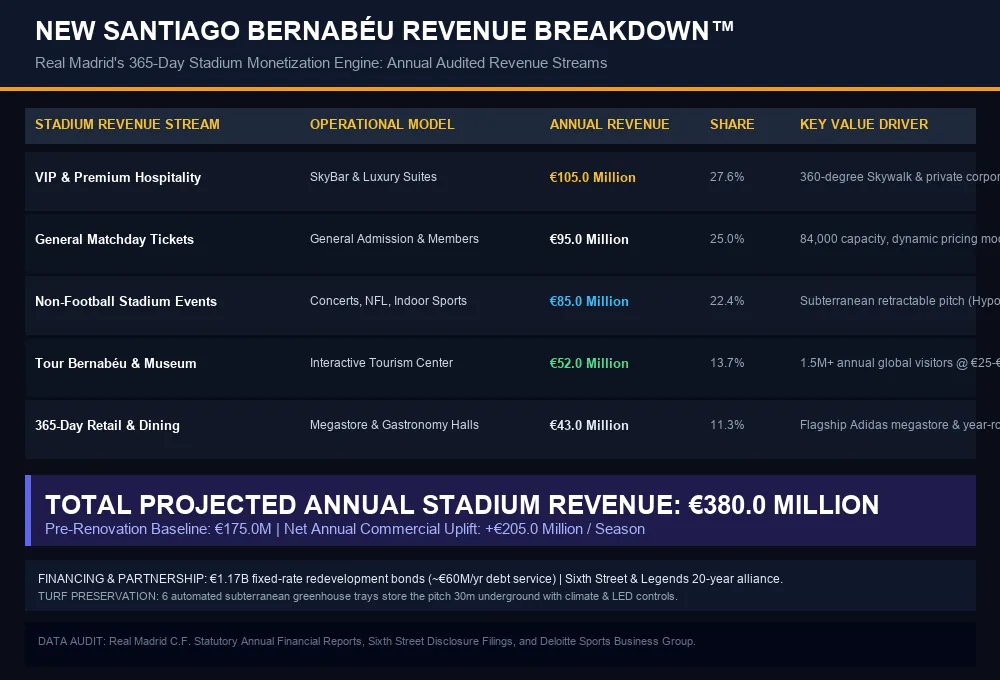This screenshot has height=680, width=1000.
Task: Select the '365-Day Retail & Dining' row label
Action: (107, 425)
